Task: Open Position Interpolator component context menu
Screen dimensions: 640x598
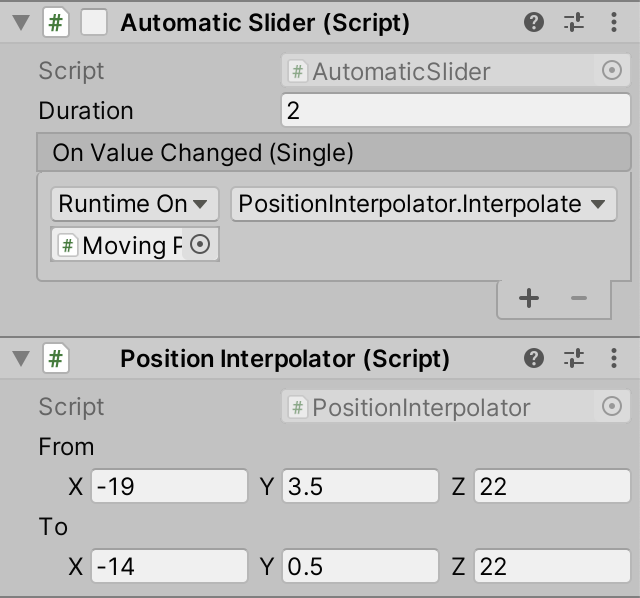Action: (x=612, y=358)
